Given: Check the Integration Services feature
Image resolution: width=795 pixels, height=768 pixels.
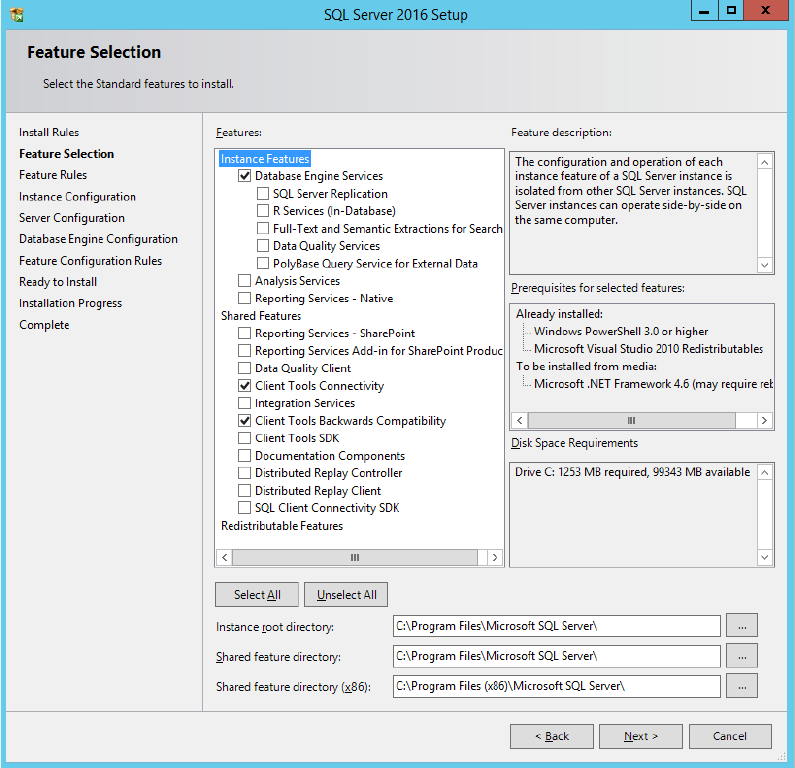Looking at the screenshot, I should click(x=244, y=403).
